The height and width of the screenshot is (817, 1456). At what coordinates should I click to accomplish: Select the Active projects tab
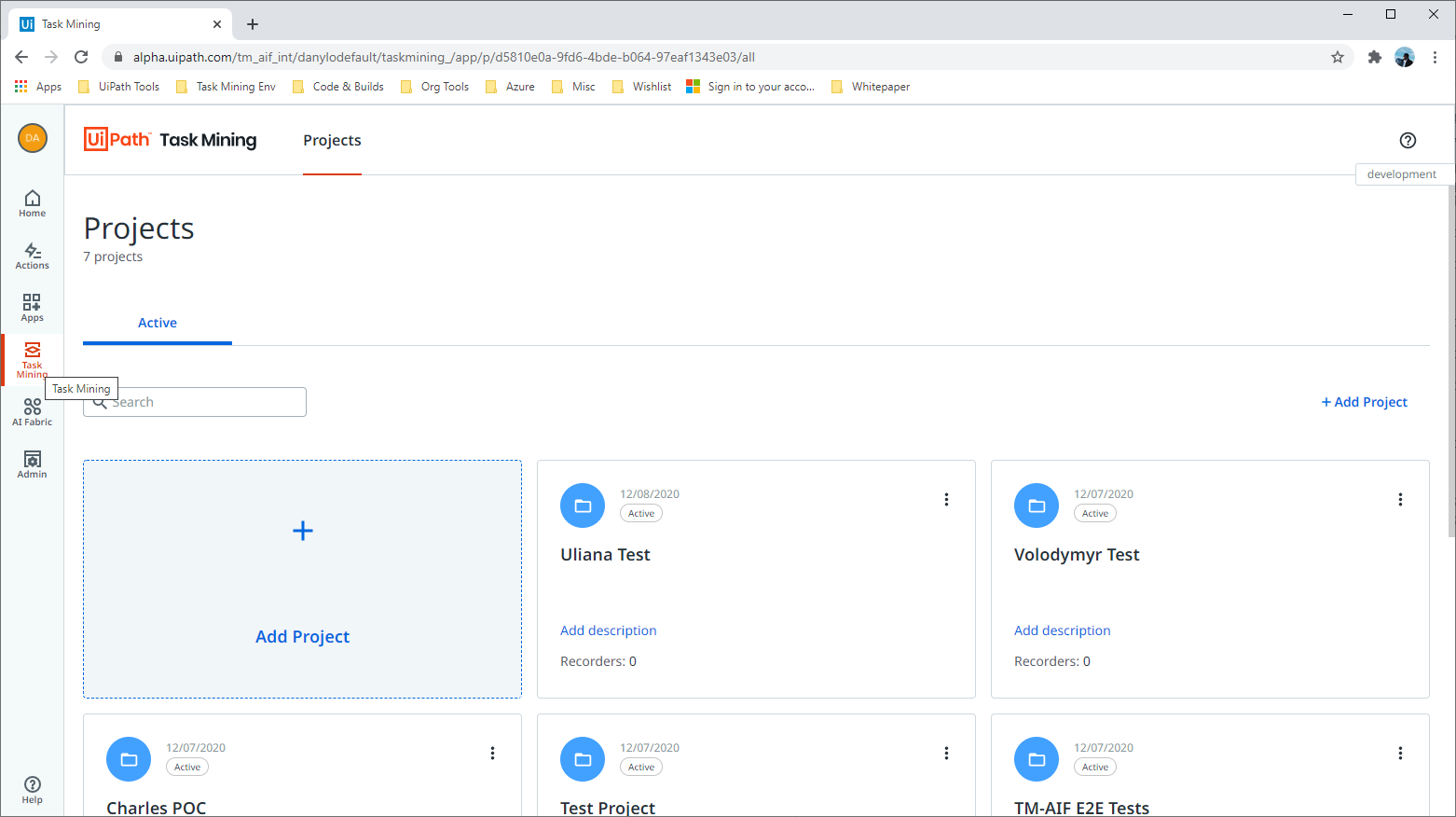[x=158, y=323]
